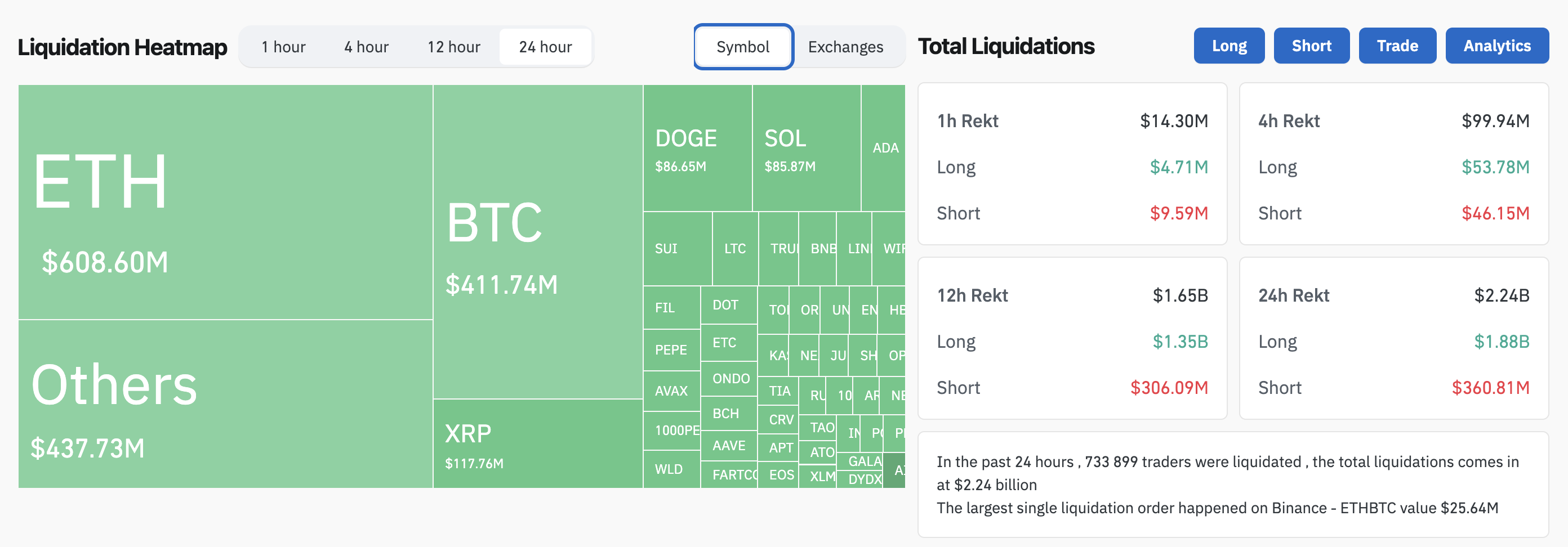Open the Trade button
This screenshot has width=1568, height=547.
(x=1397, y=46)
